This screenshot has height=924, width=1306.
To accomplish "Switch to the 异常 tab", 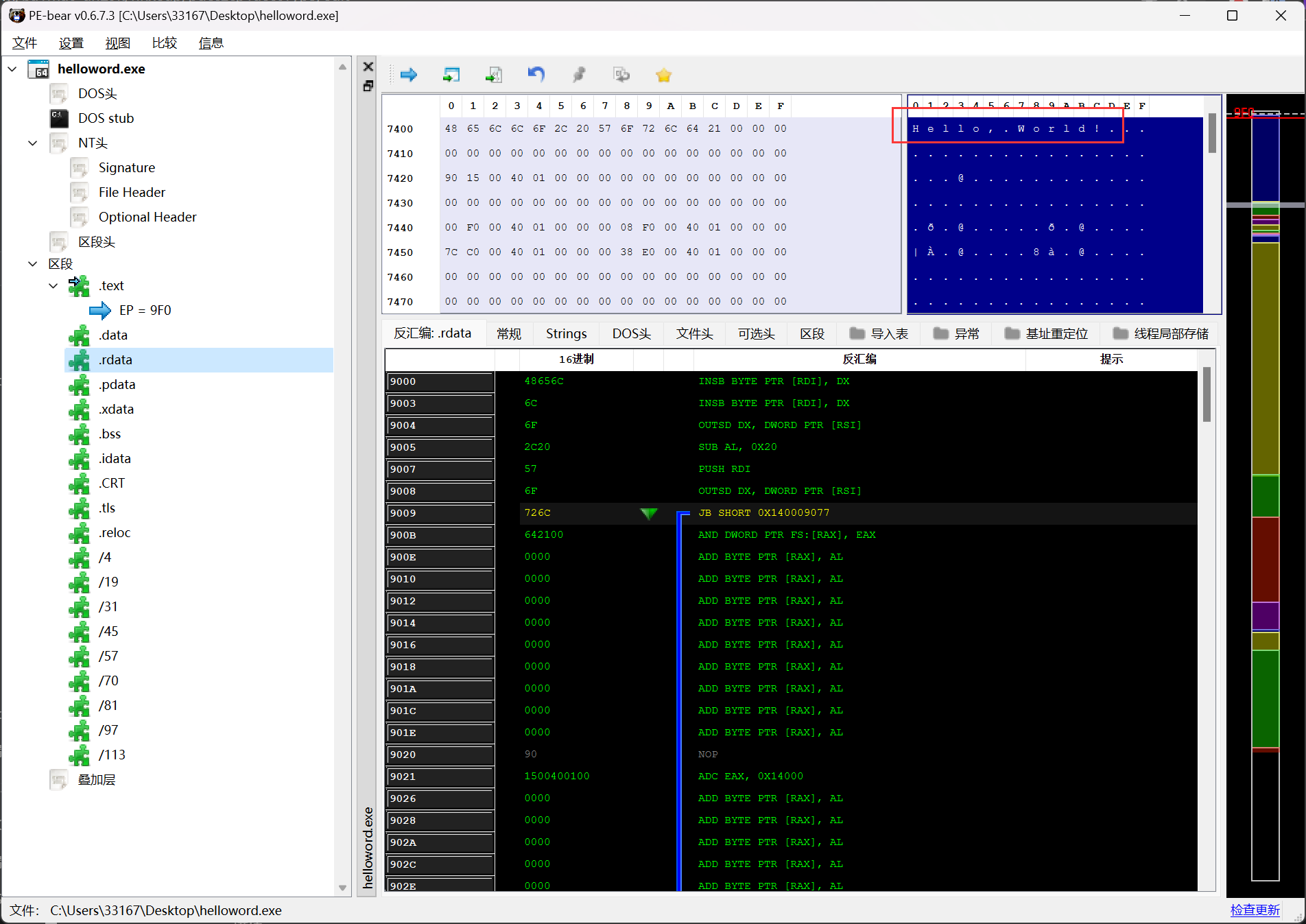I will [x=957, y=333].
